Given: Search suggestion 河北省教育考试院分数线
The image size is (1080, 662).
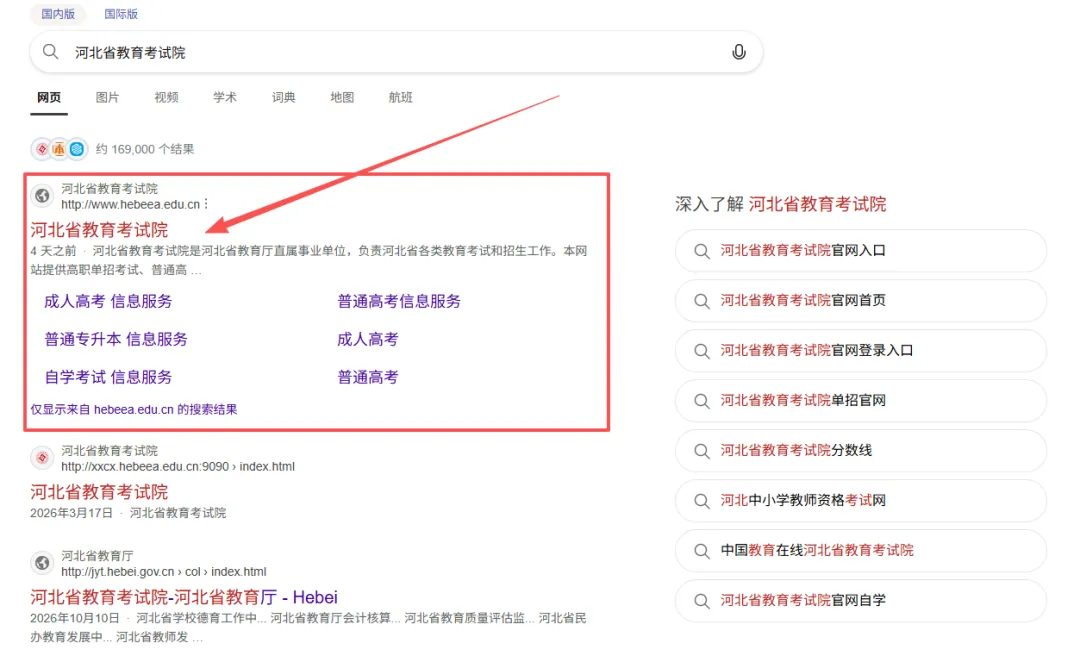Looking at the screenshot, I should tap(861, 451).
